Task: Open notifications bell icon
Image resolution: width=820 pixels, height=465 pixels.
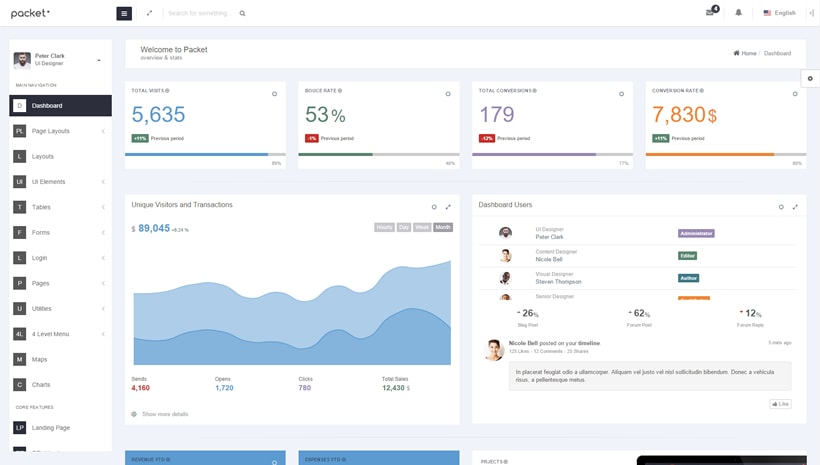Action: pyautogui.click(x=739, y=13)
